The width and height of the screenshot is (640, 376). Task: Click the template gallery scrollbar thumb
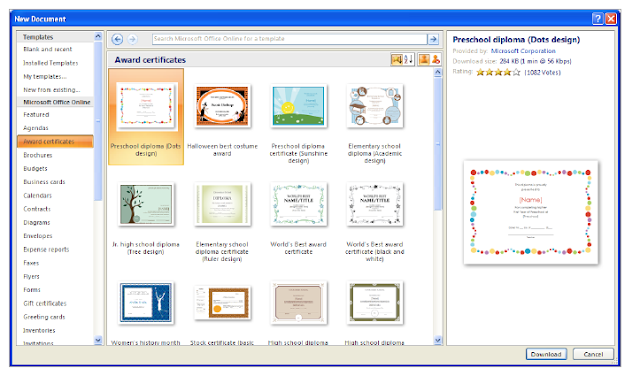pyautogui.click(x=438, y=144)
